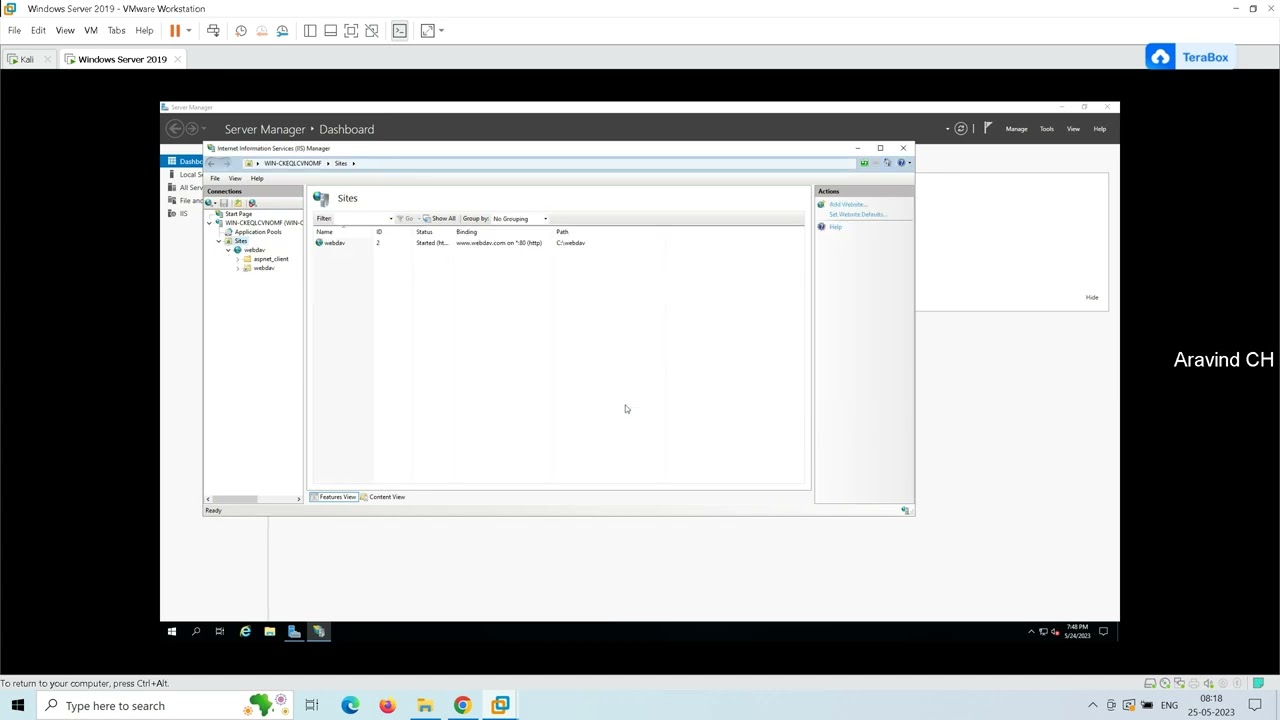Select aspnet_client folder in Connections tree
Screen dimensions: 1280x720
point(271,259)
